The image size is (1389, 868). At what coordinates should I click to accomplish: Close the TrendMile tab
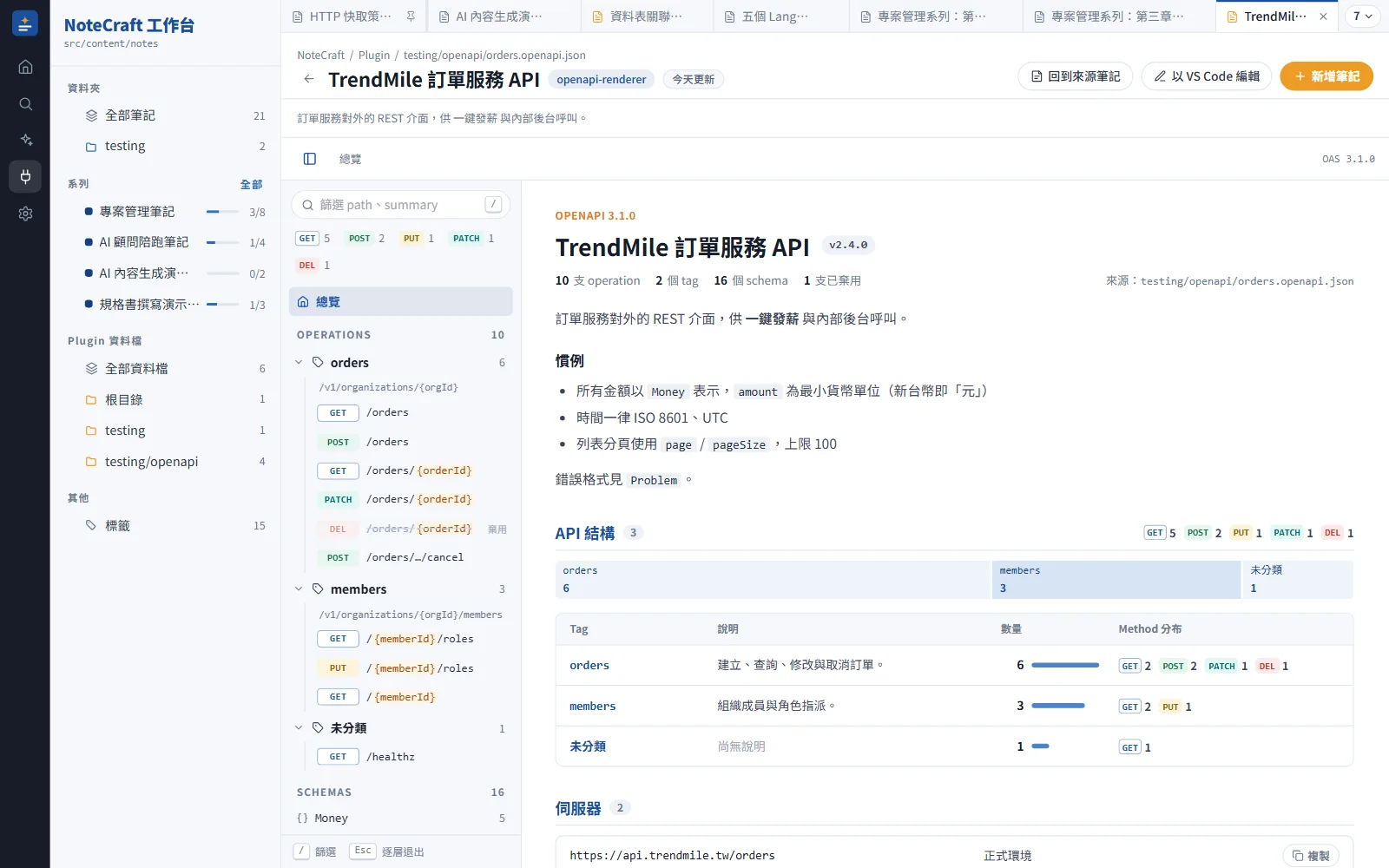point(1323,16)
